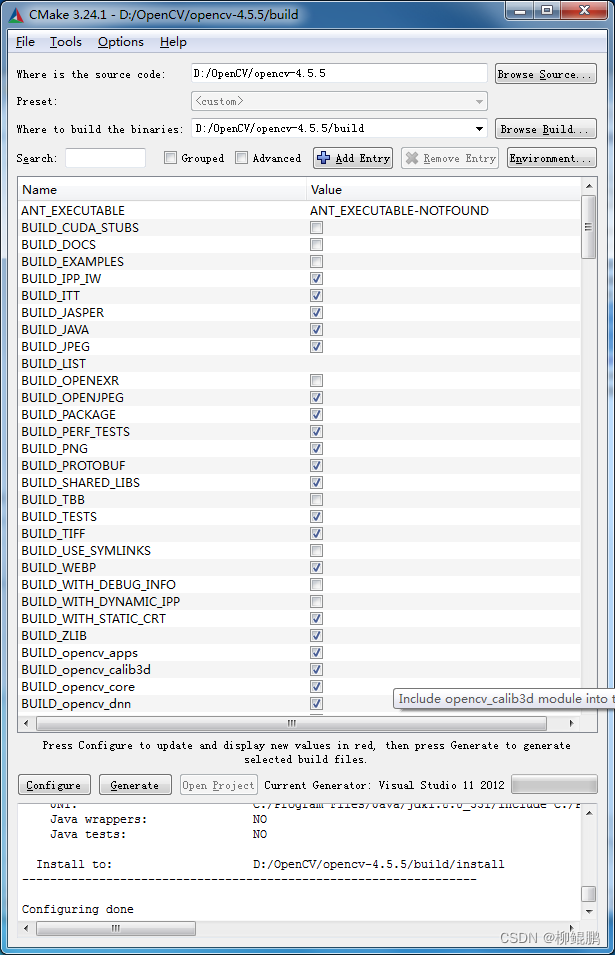This screenshot has height=955, width=615.
Task: Uncheck BUILD_ZLIB option
Action: 317,636
